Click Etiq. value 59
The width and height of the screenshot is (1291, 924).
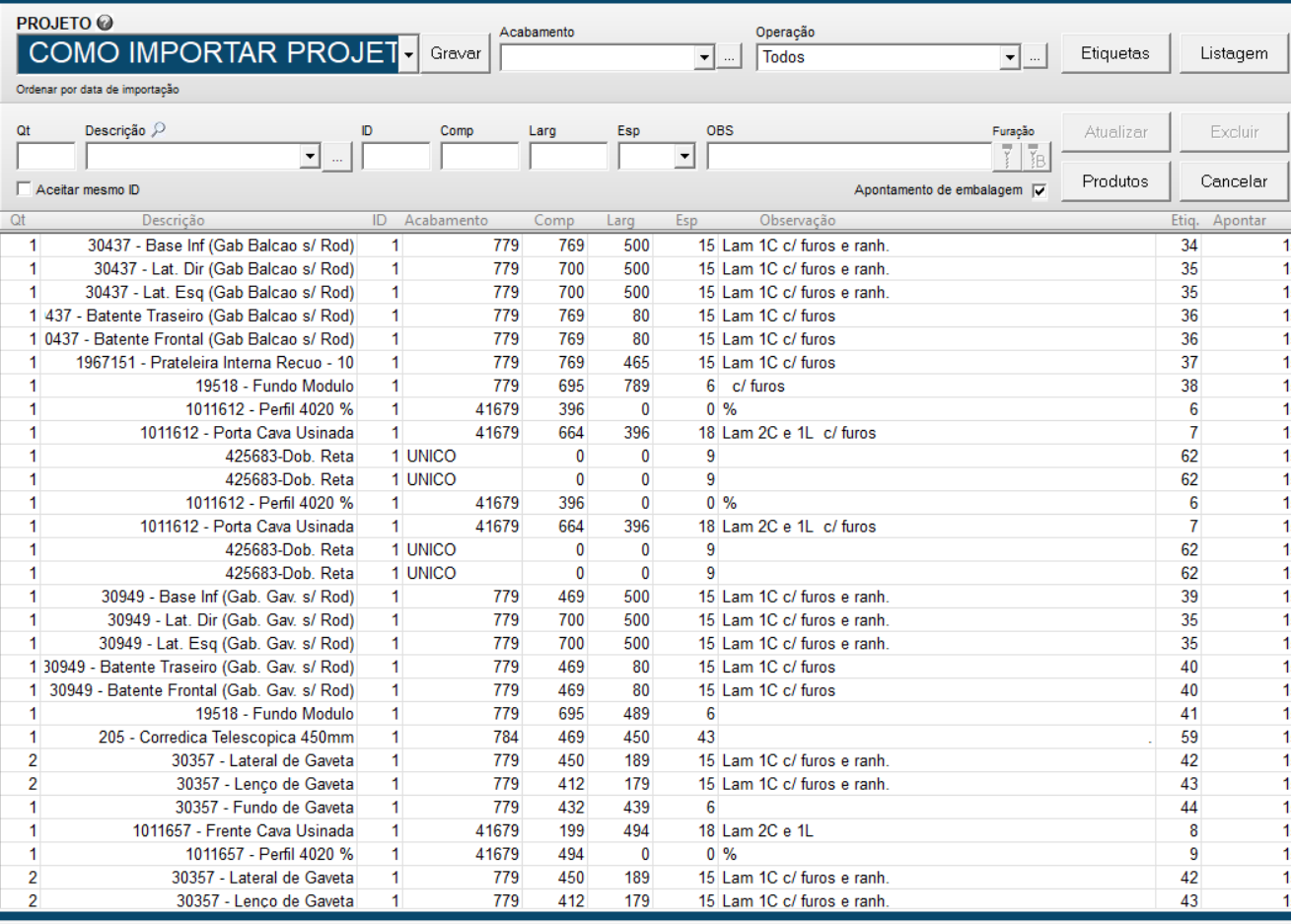[x=1189, y=738]
